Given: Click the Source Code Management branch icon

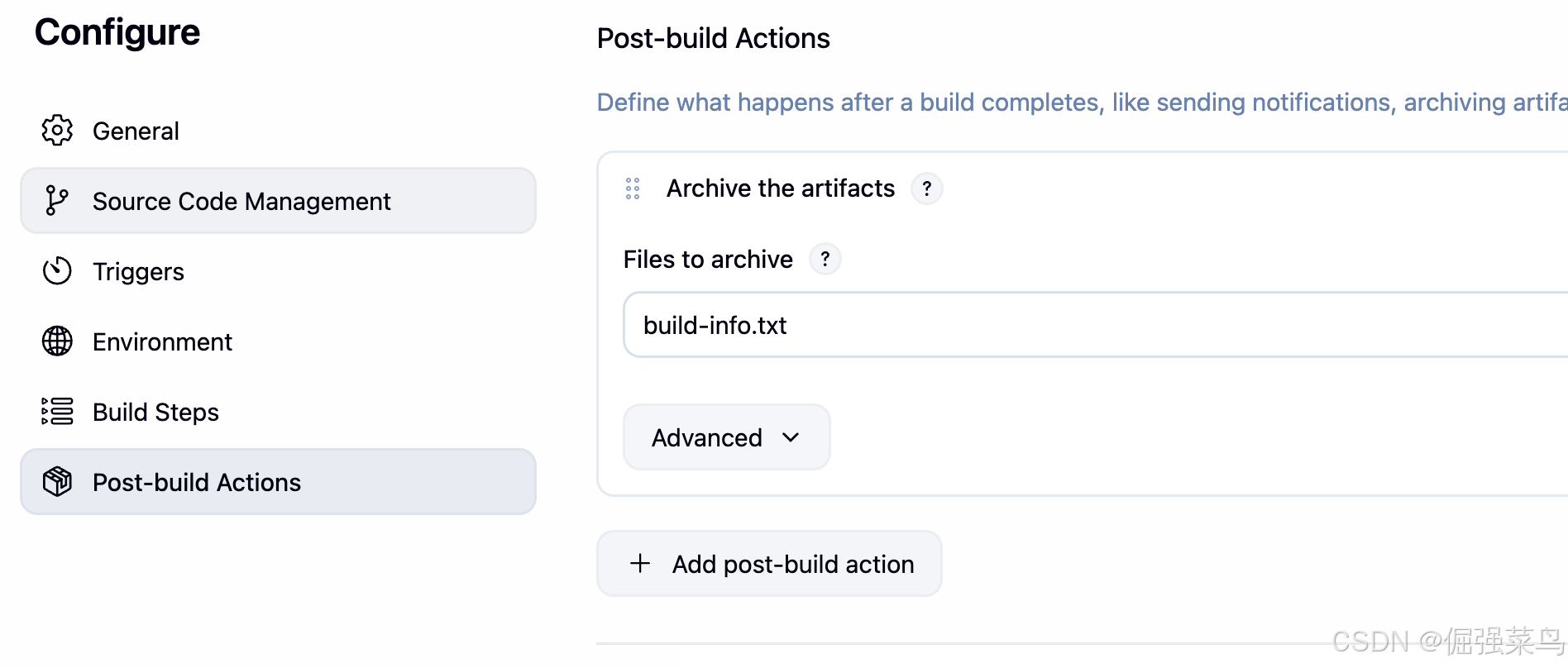Looking at the screenshot, I should coord(57,201).
